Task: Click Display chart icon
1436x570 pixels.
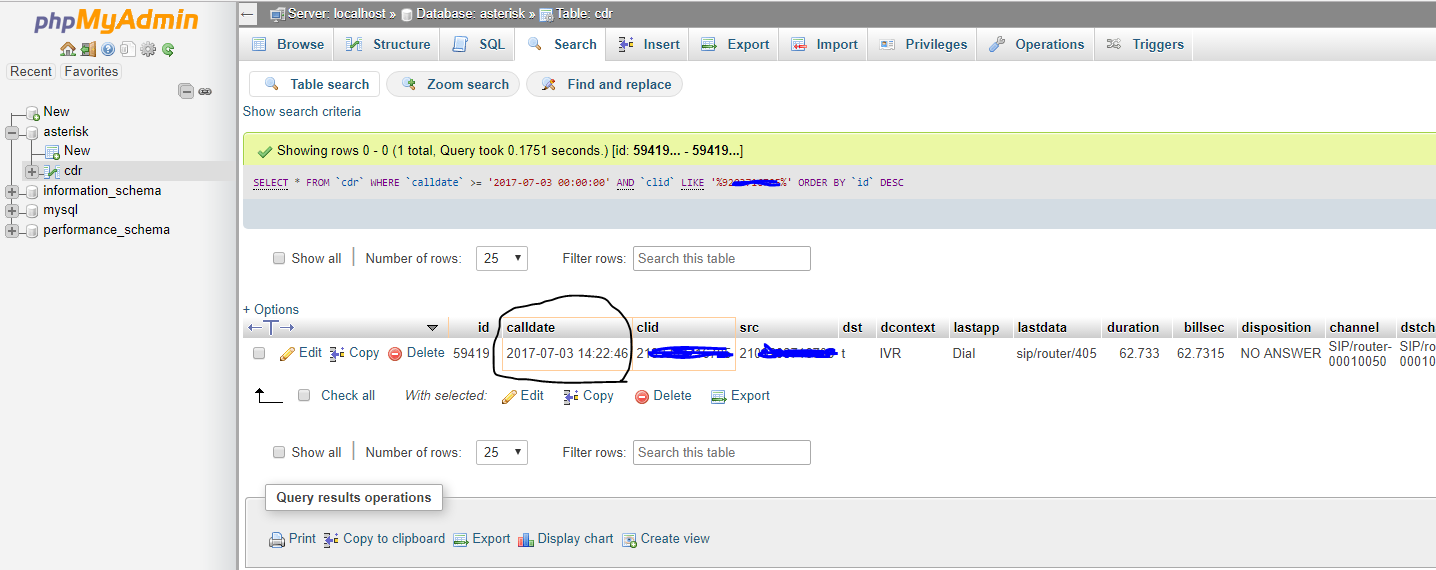Action: pos(526,540)
